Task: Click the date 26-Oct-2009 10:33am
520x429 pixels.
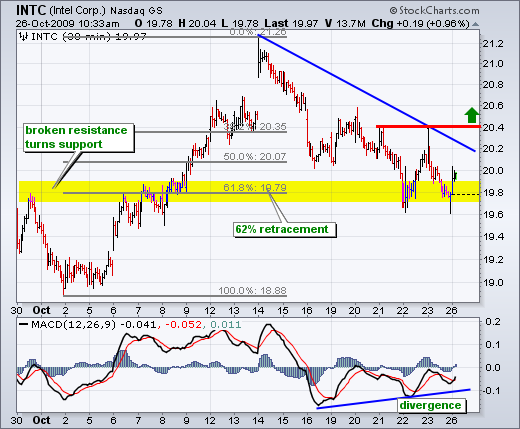Action: click(67, 24)
